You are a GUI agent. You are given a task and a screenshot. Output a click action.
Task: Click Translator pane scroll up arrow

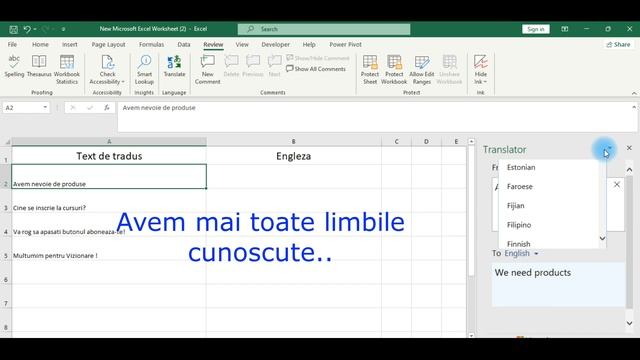pyautogui.click(x=629, y=170)
